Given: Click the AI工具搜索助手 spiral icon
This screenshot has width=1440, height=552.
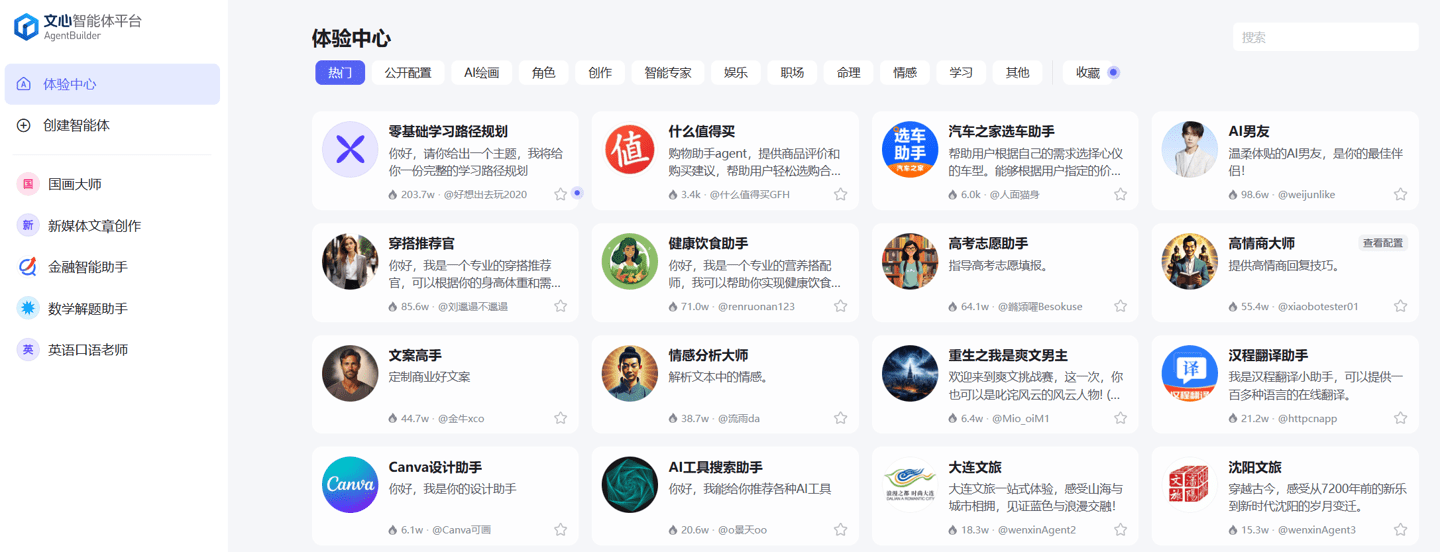Looking at the screenshot, I should tap(630, 486).
